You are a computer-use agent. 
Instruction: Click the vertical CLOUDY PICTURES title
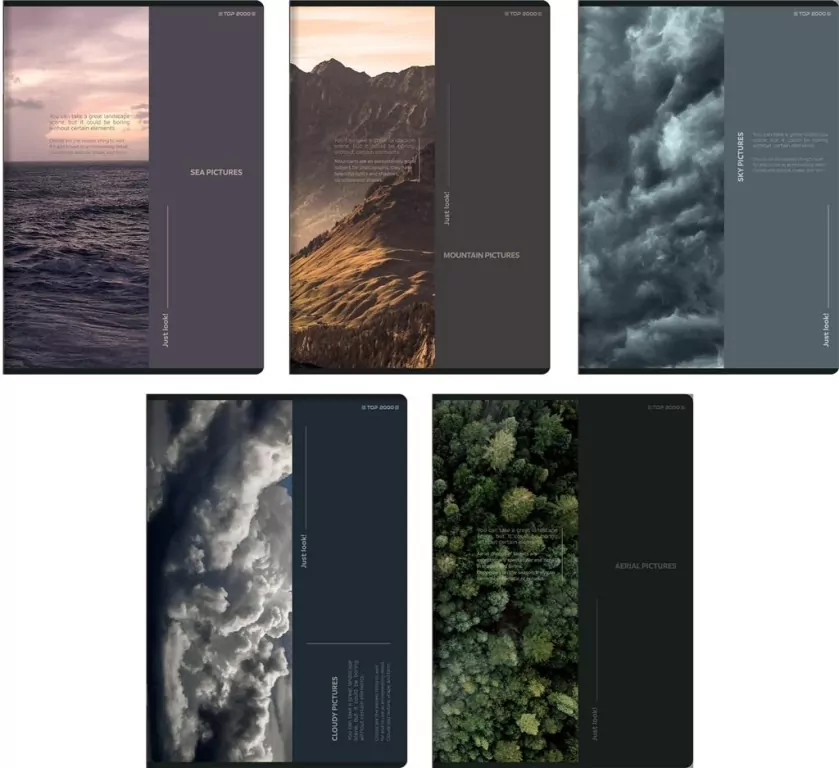(x=335, y=708)
